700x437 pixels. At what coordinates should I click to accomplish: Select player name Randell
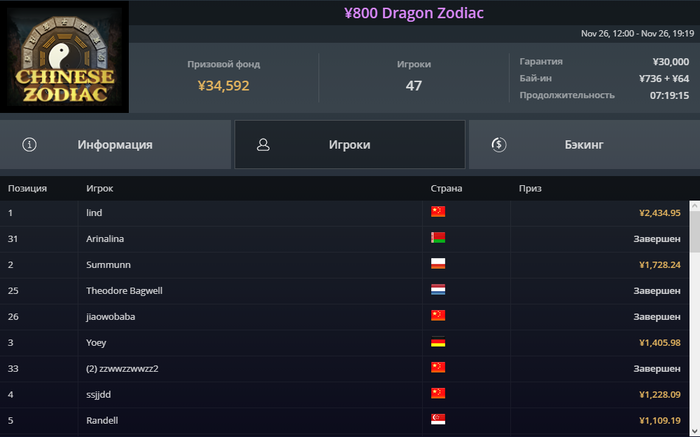[102, 420]
